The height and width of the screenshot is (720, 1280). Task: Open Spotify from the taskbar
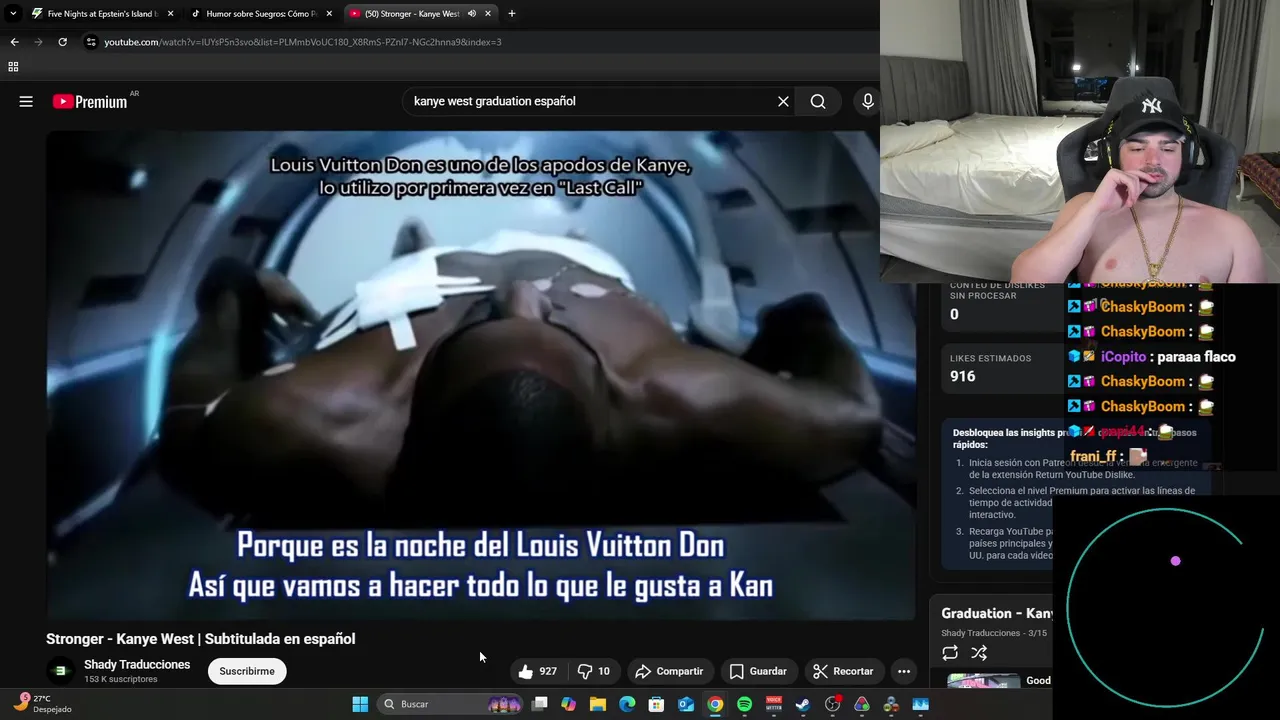(x=744, y=704)
